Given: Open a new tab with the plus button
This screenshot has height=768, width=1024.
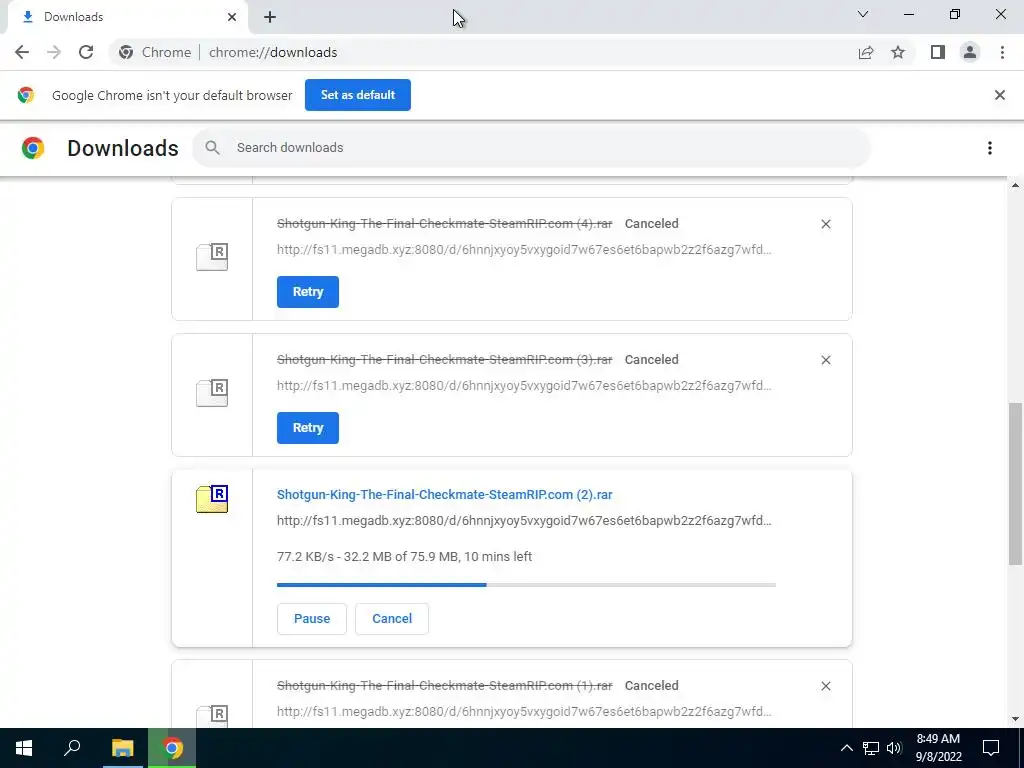Looking at the screenshot, I should click(270, 17).
